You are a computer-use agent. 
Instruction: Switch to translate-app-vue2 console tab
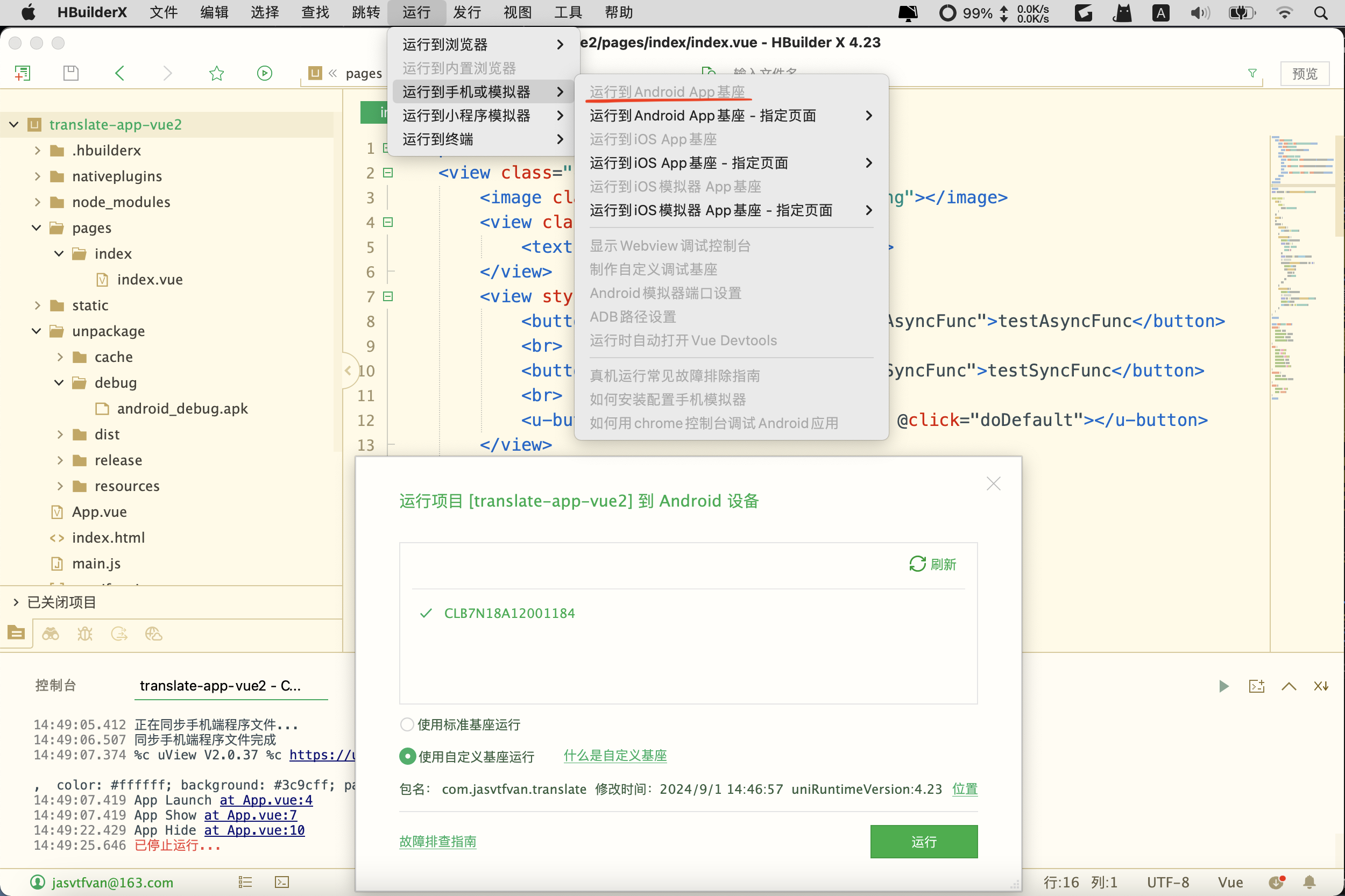(x=231, y=685)
